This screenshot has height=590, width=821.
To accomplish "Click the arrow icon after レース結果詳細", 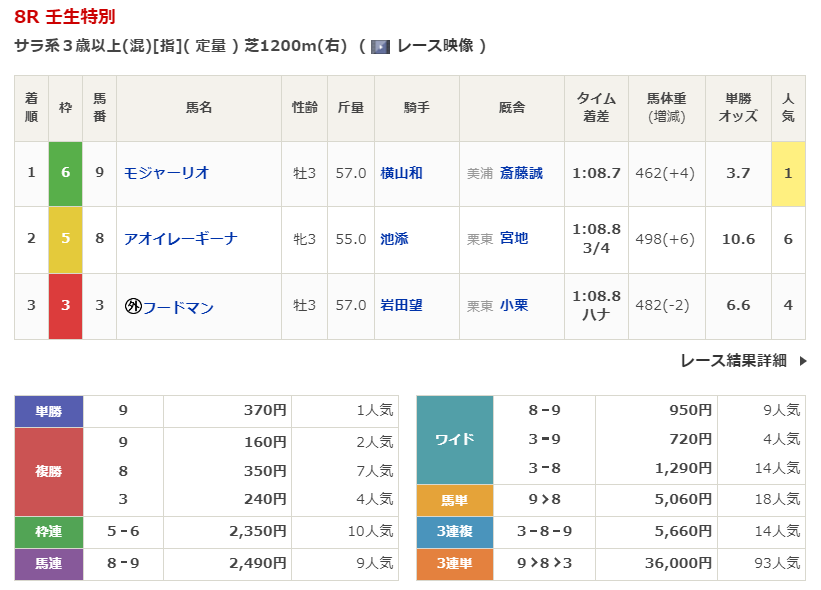I will click(802, 361).
